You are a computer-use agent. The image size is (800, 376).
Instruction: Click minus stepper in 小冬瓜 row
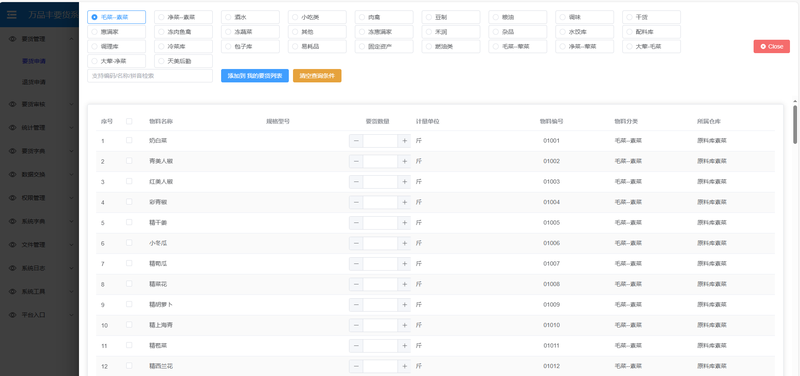coord(356,243)
